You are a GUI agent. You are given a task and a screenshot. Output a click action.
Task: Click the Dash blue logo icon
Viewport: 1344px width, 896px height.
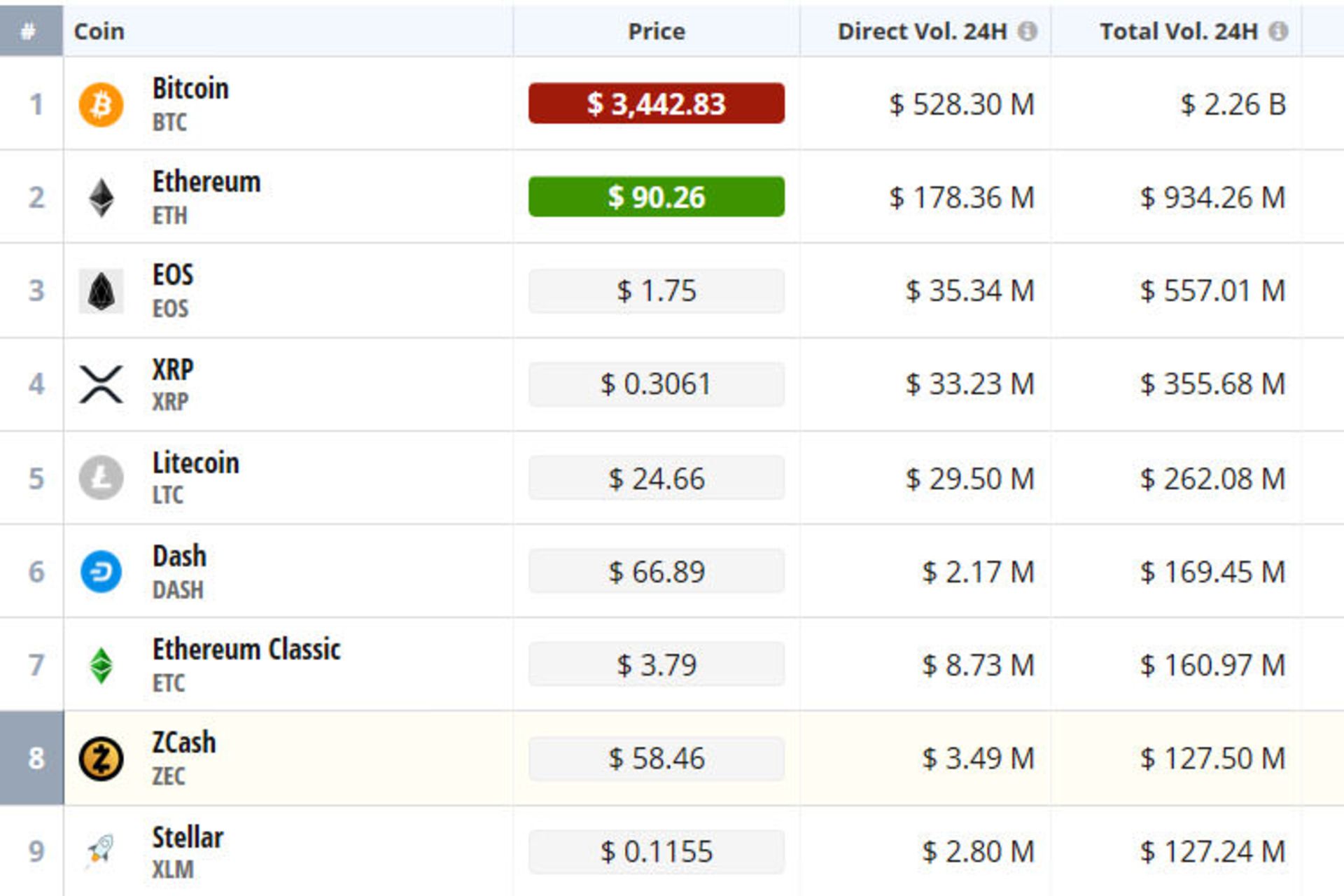(x=101, y=572)
